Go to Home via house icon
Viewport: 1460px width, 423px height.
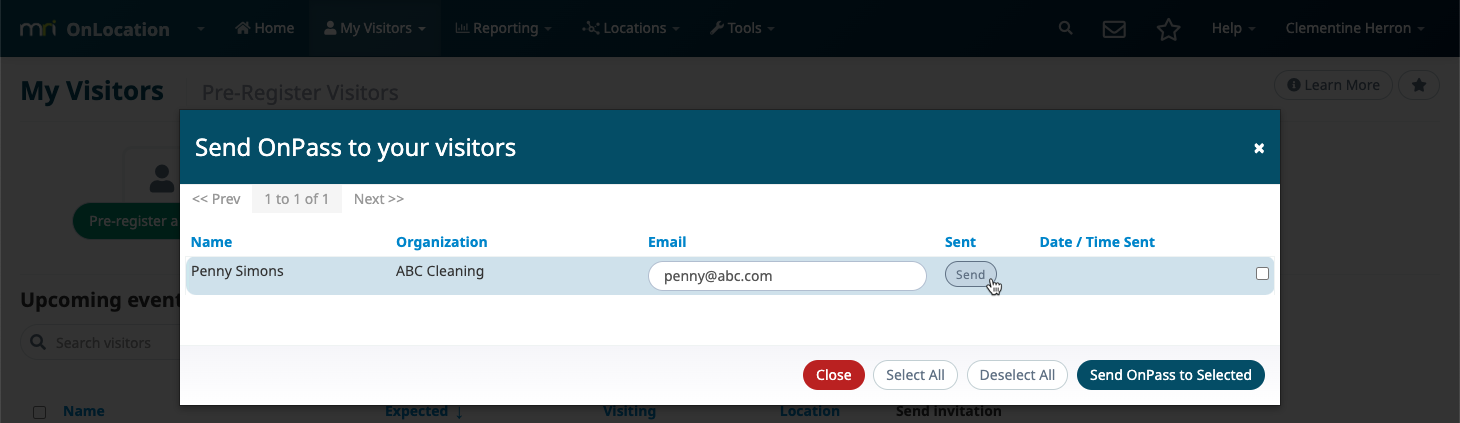pos(264,28)
